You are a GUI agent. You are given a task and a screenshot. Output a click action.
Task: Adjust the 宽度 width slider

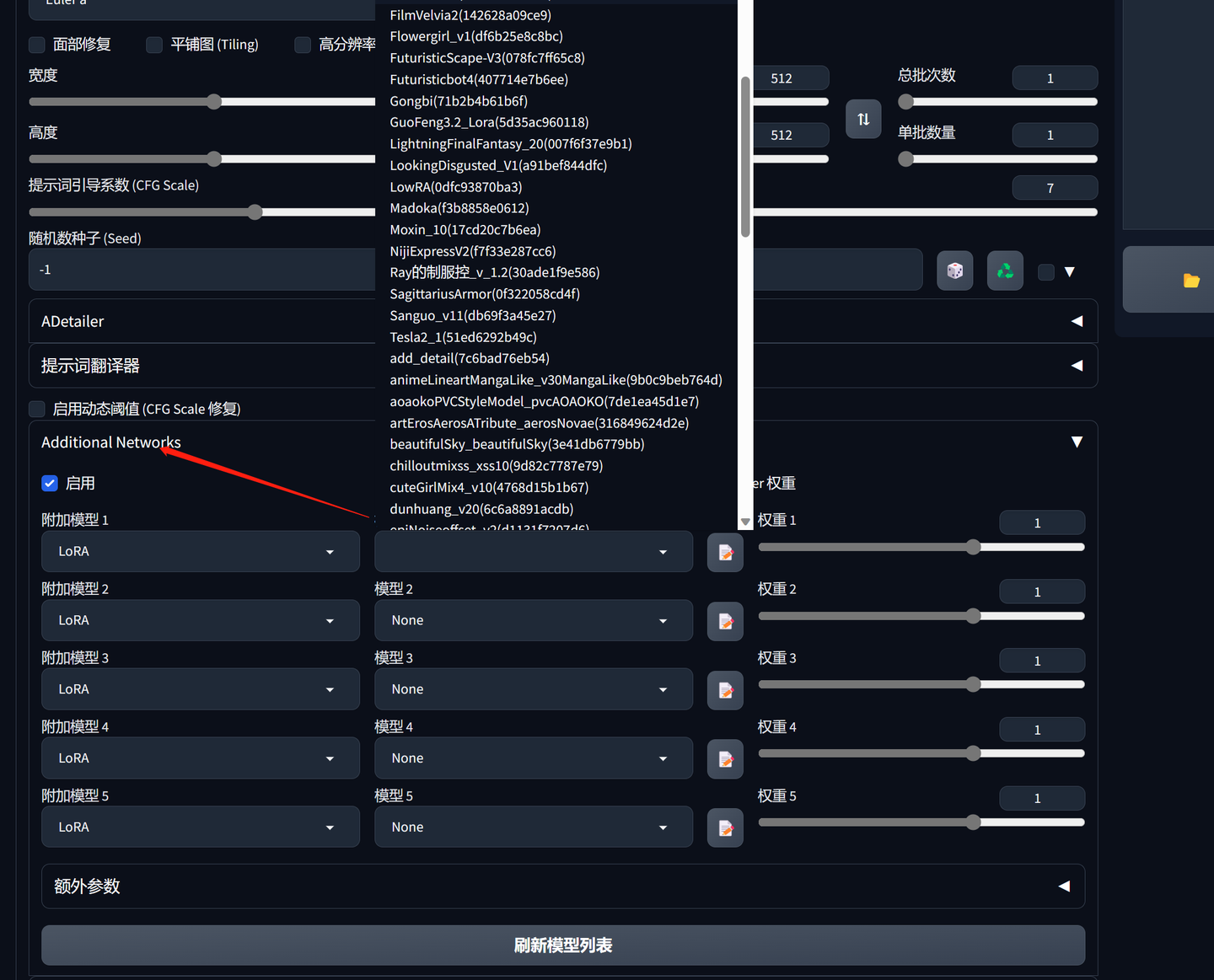[214, 102]
